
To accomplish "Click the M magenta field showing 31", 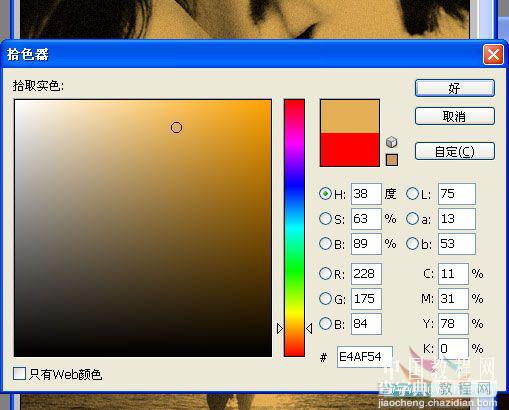I will pyautogui.click(x=453, y=299).
